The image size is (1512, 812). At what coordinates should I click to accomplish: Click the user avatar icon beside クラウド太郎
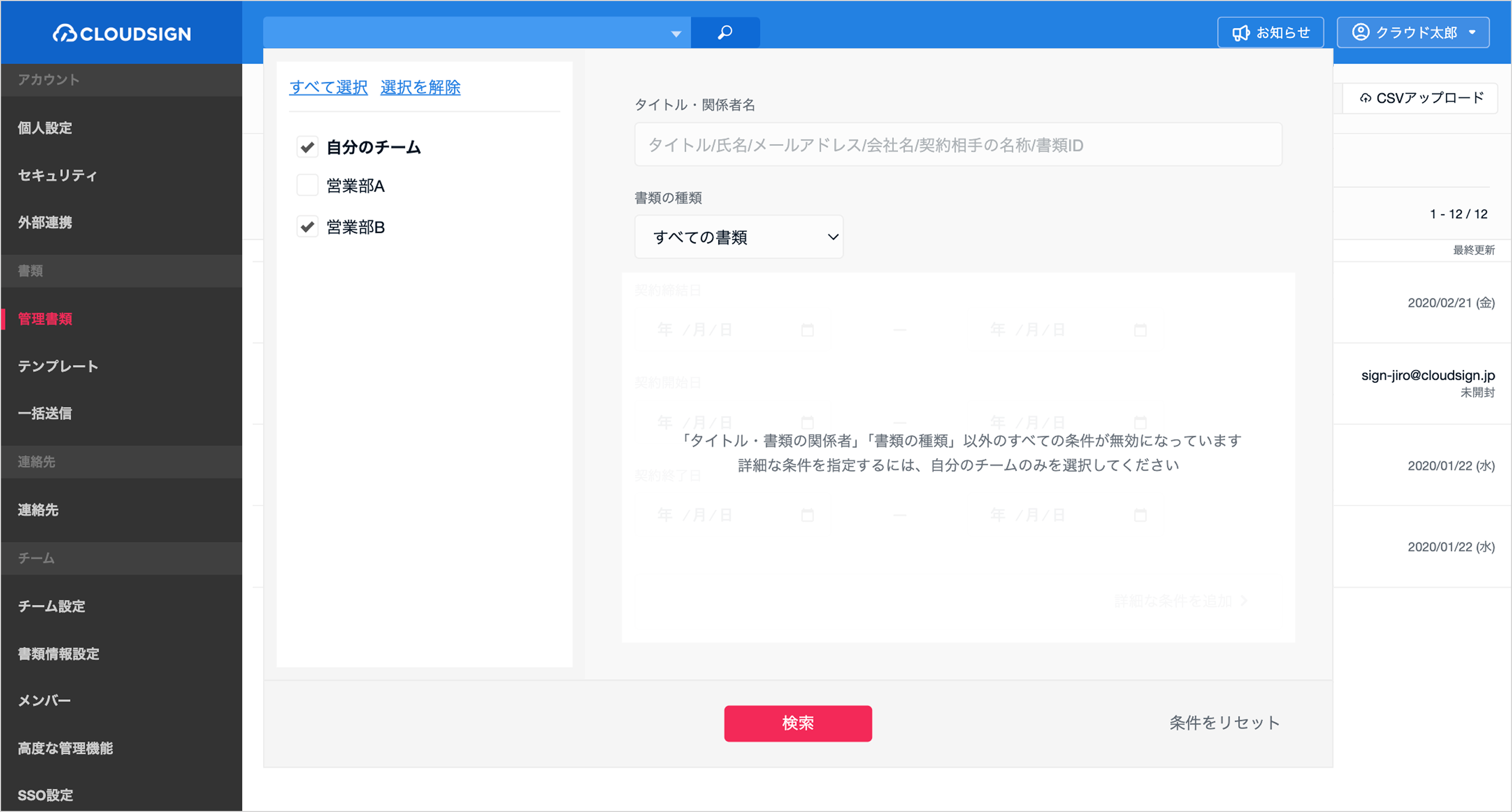(x=1360, y=33)
